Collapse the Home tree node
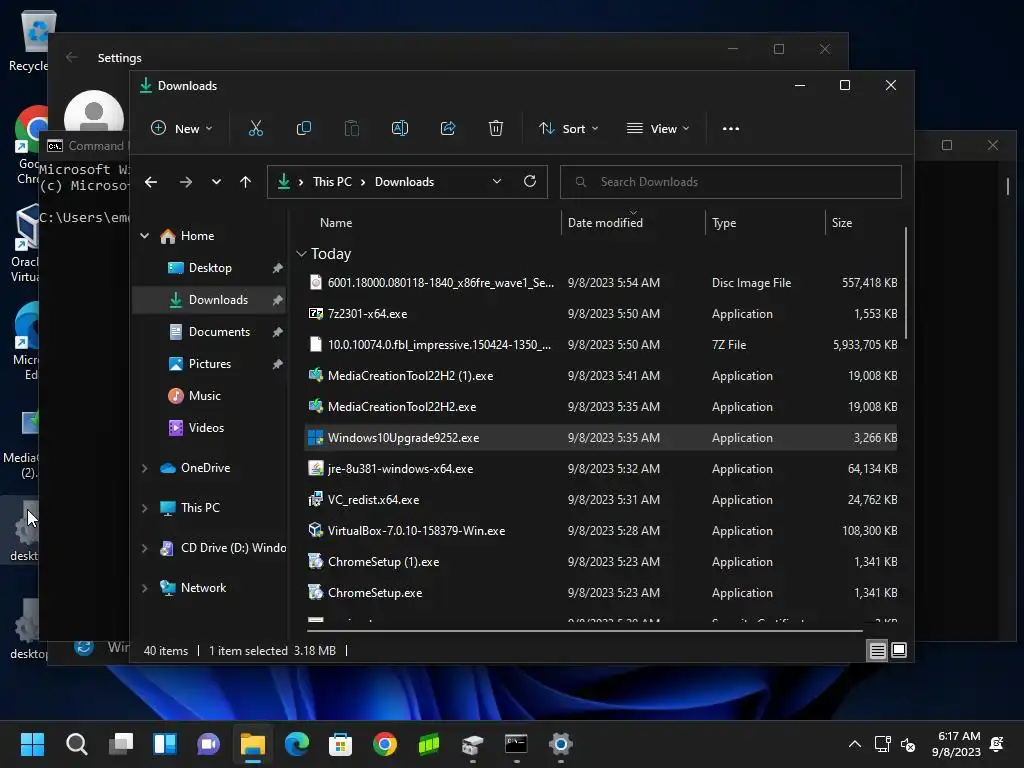Screen dimensions: 1024x768 (x=144, y=236)
